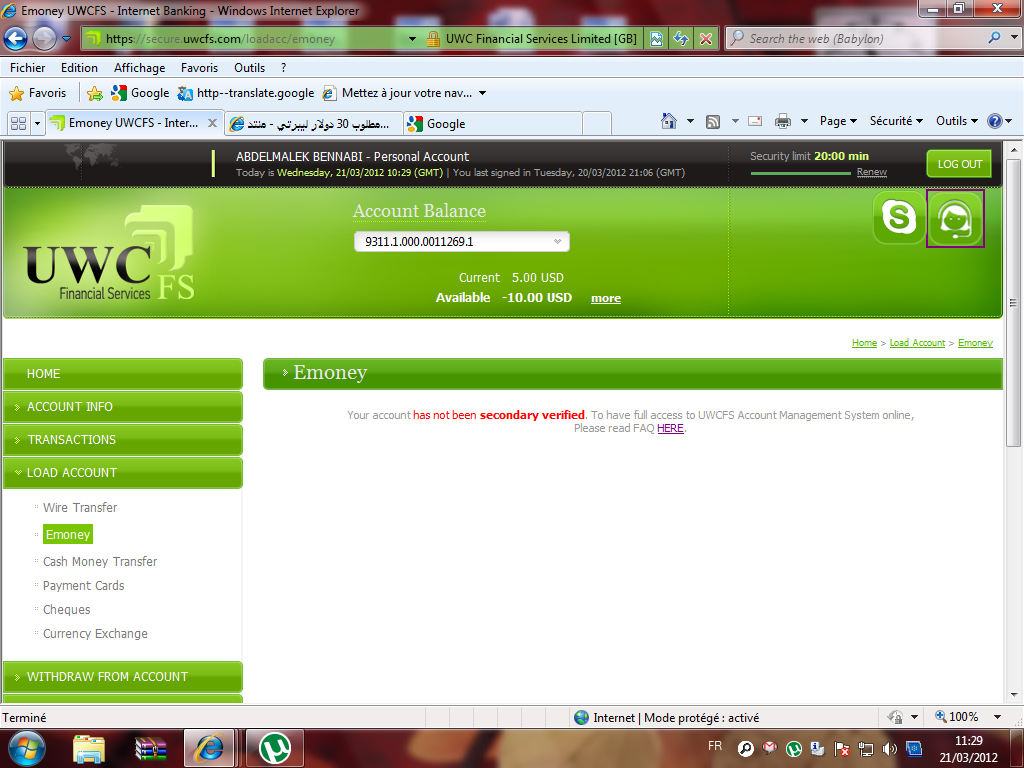Click the Windows Start orb
The image size is (1024, 768).
26,748
